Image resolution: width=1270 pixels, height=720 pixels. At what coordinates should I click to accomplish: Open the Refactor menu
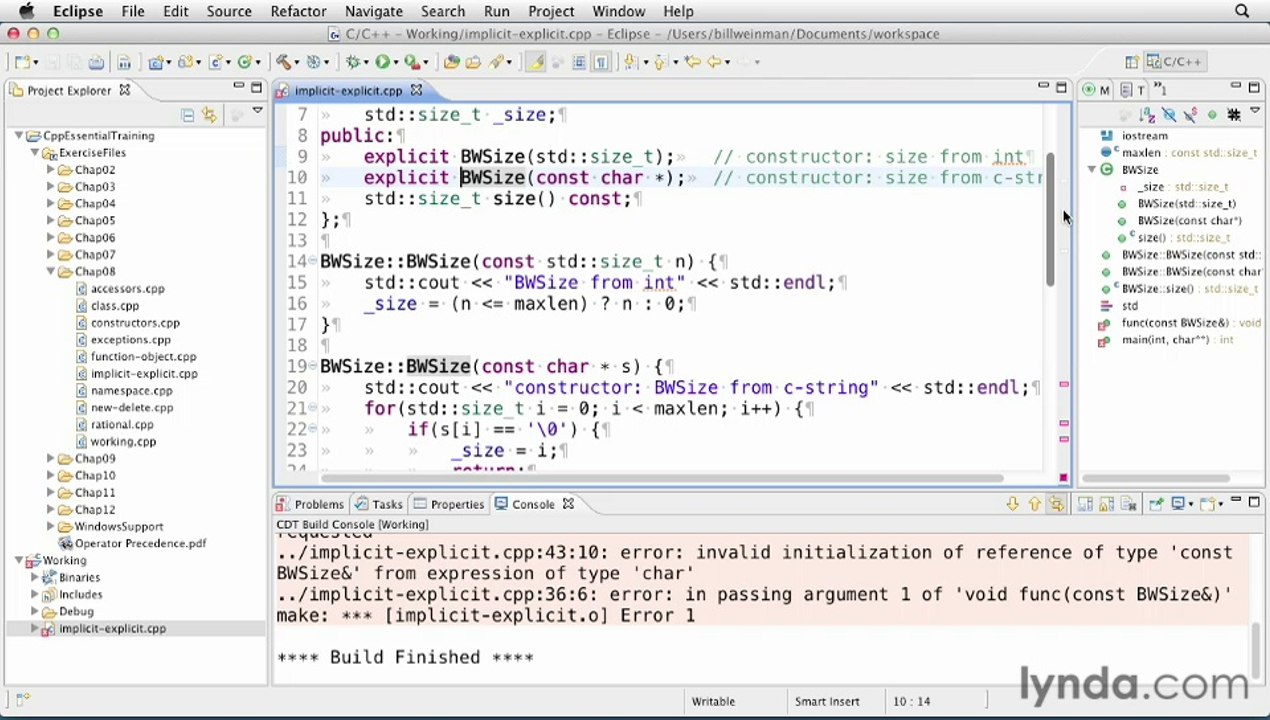(298, 12)
